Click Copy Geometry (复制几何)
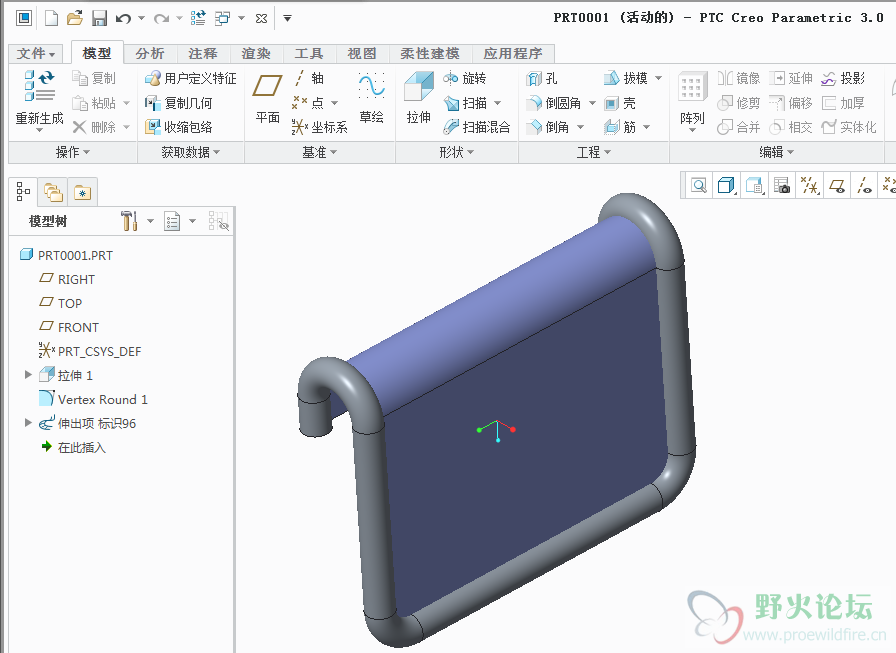896x653 pixels. tap(178, 103)
